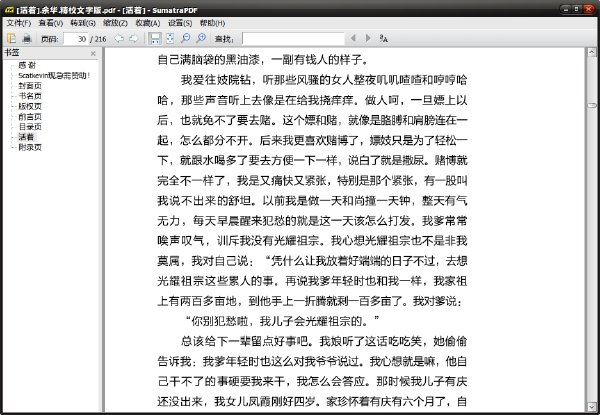600x415 pixels.
Task: Minimize the SumatraPDF window
Action: click(x=566, y=9)
